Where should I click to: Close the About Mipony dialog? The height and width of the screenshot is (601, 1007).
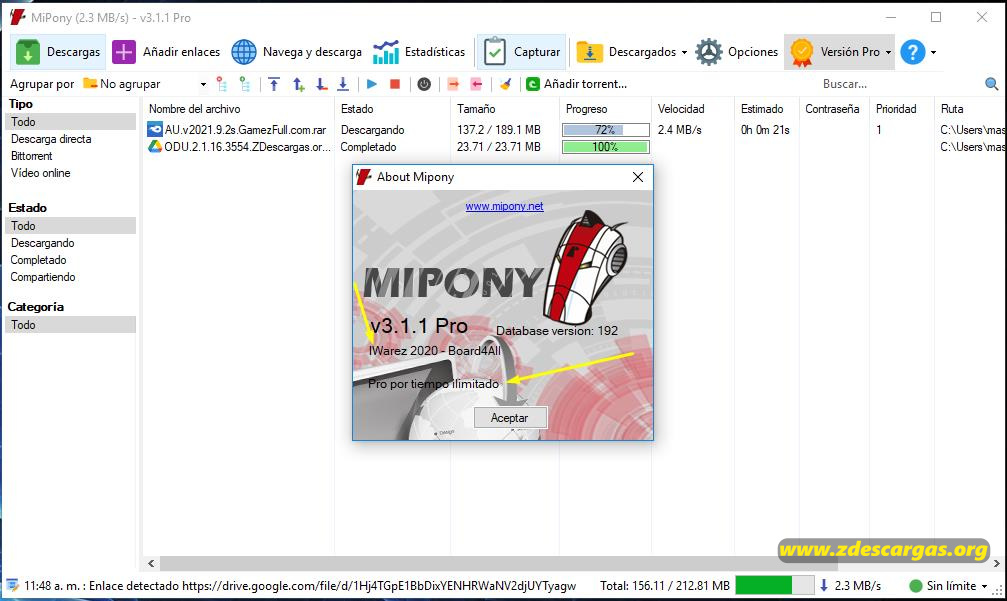pyautogui.click(x=638, y=177)
